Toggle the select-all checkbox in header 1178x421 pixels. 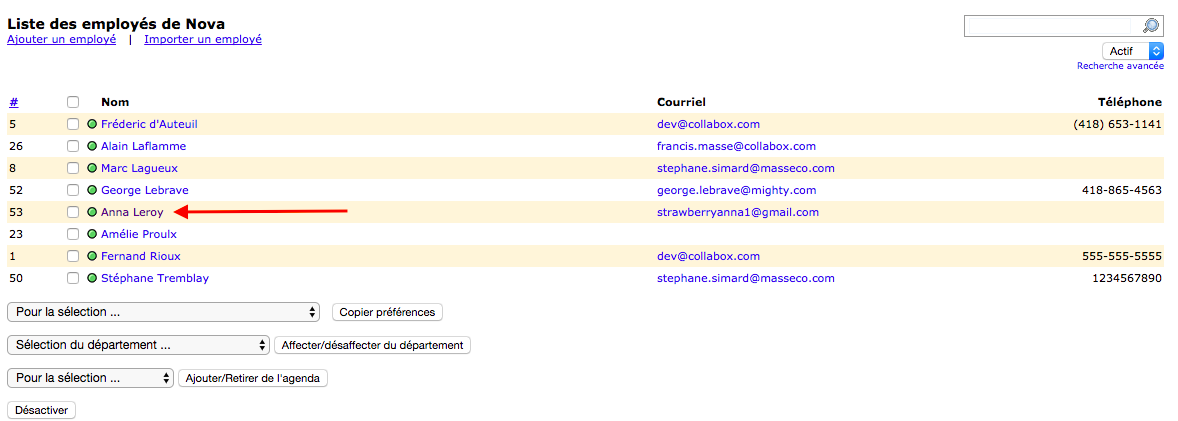pos(73,102)
